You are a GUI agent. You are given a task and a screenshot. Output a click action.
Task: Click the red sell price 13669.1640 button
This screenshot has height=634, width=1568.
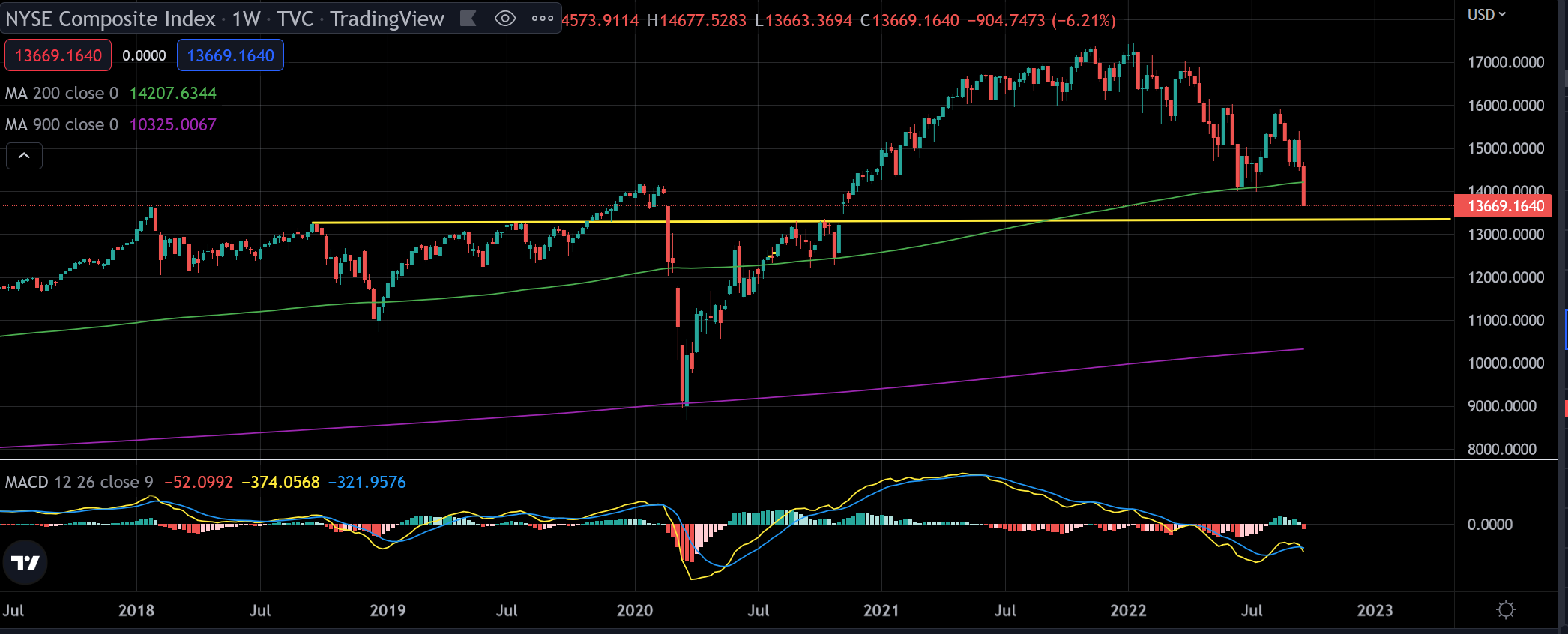point(58,55)
